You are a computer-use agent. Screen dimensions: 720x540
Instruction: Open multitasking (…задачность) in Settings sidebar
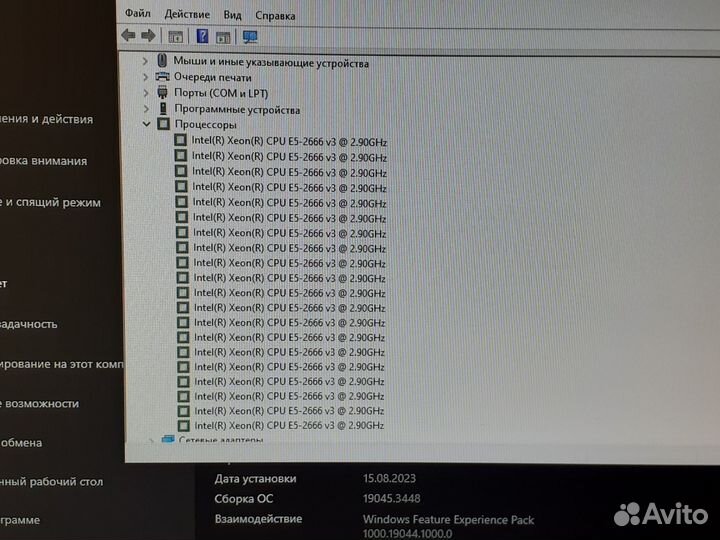[28, 324]
